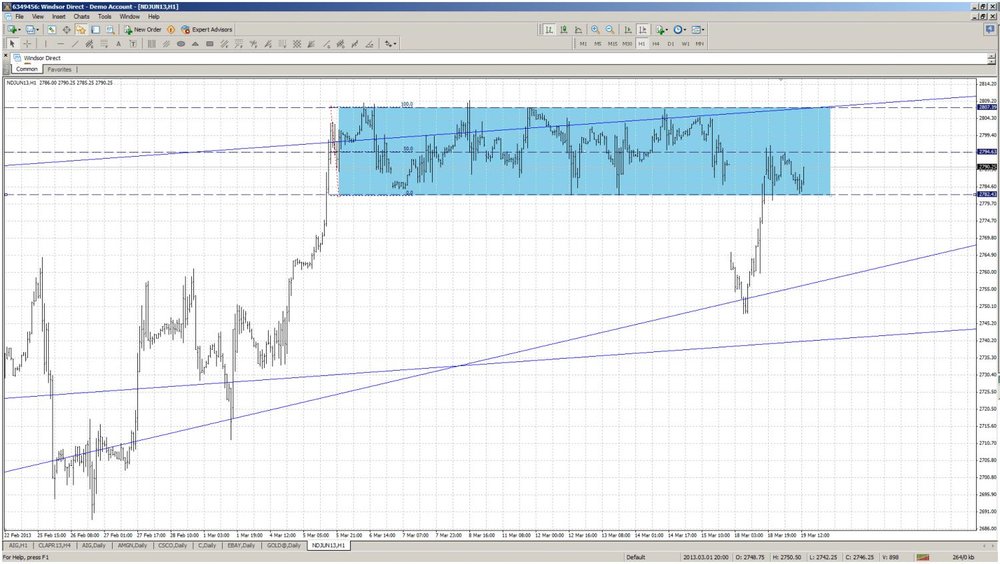The width and height of the screenshot is (1000, 564).
Task: Switch to Bar Chart display
Action: [x=548, y=29]
